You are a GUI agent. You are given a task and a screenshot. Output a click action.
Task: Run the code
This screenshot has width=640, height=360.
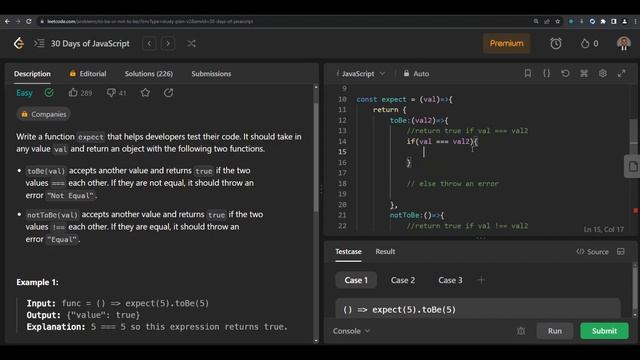tap(555, 331)
